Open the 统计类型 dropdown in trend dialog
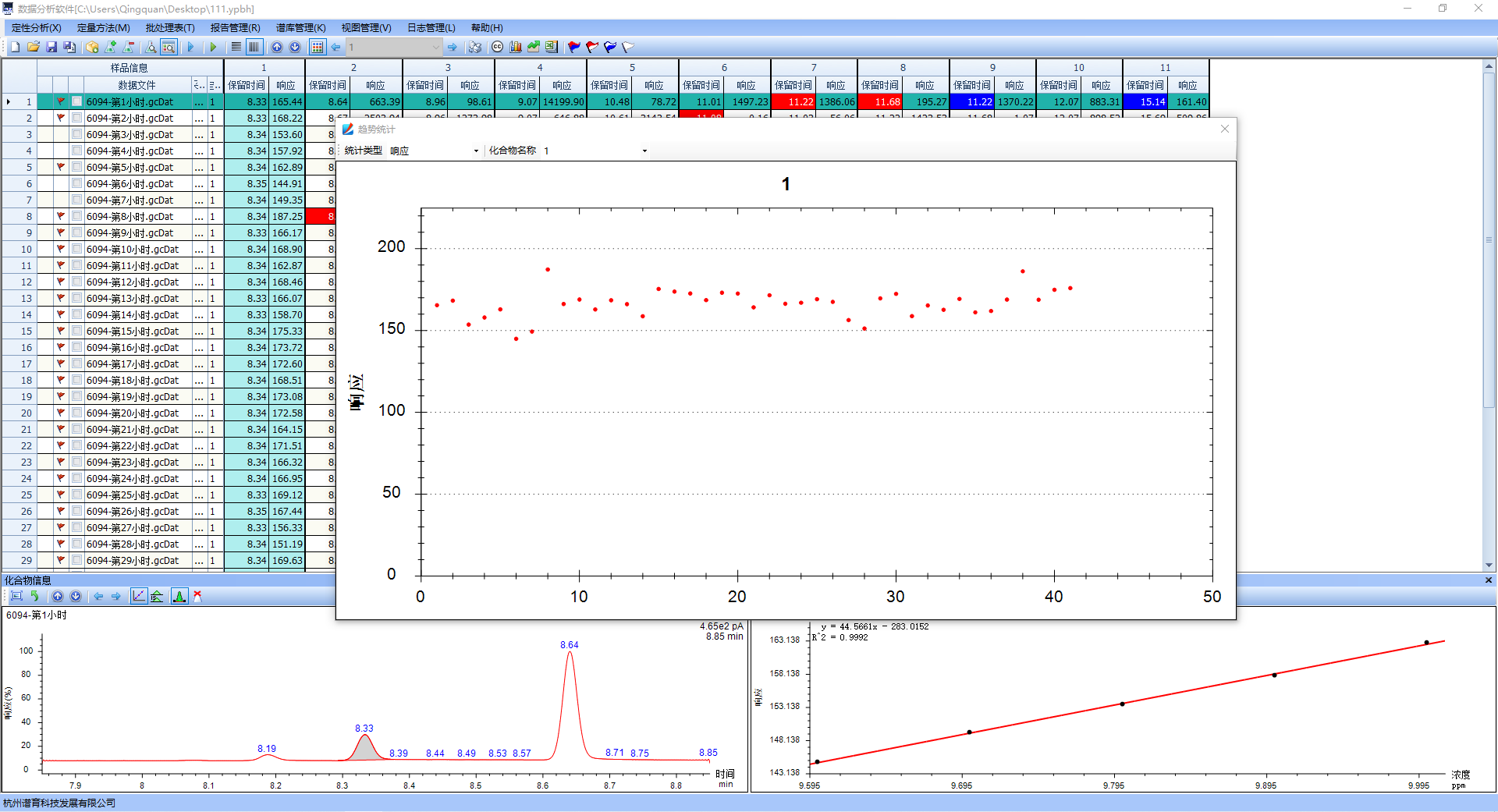Image resolution: width=1498 pixels, height=812 pixels. 476,151
